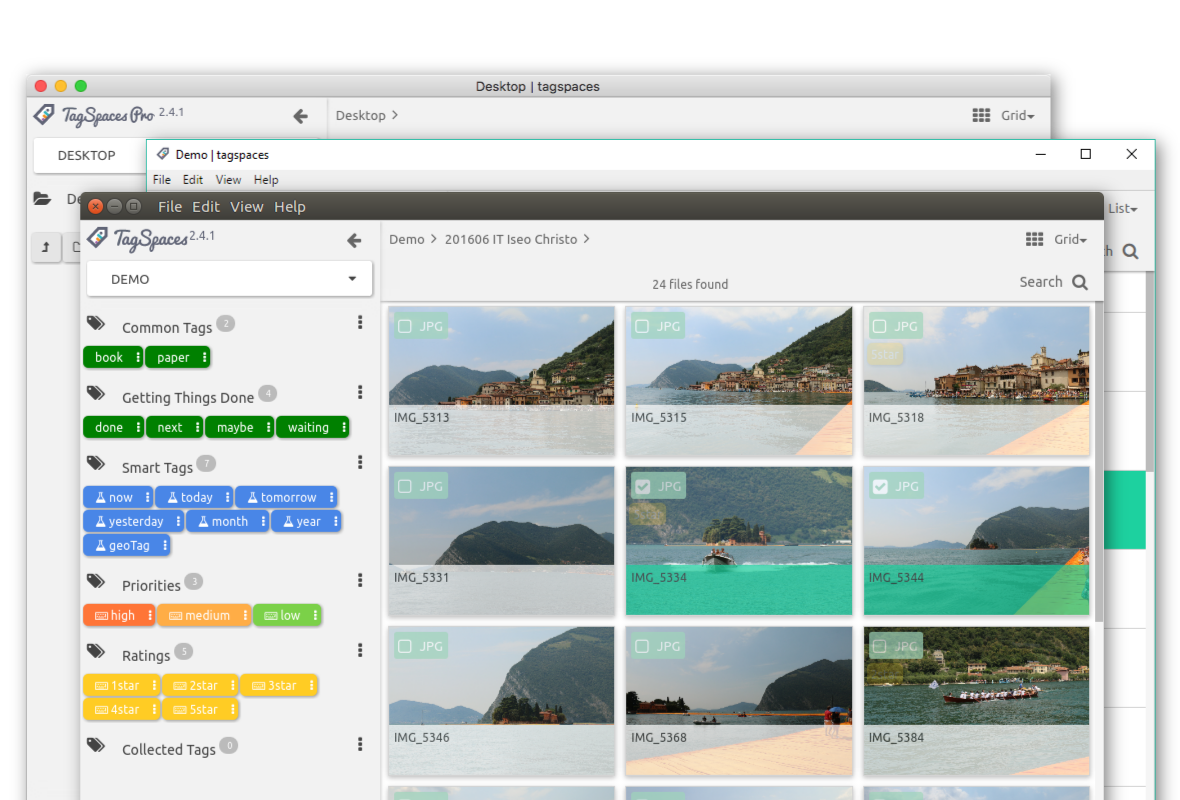Uncheck the IMG_5334 checkbox

642,486
